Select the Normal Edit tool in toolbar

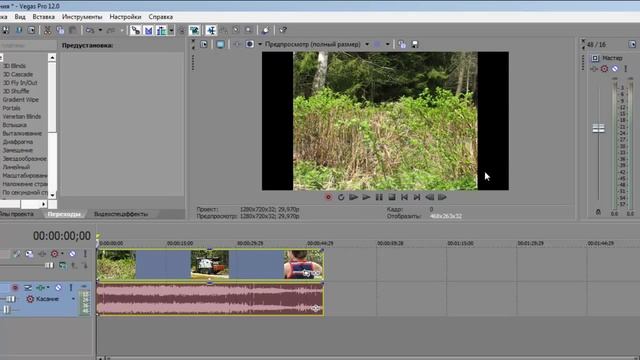(x=211, y=30)
